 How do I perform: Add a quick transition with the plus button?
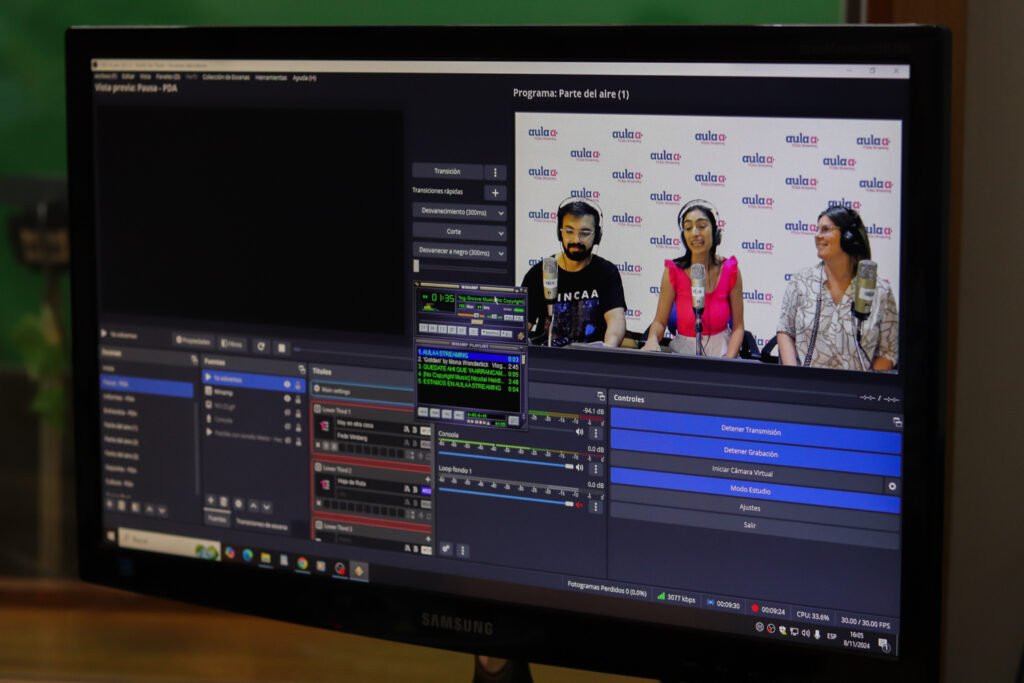pos(495,193)
